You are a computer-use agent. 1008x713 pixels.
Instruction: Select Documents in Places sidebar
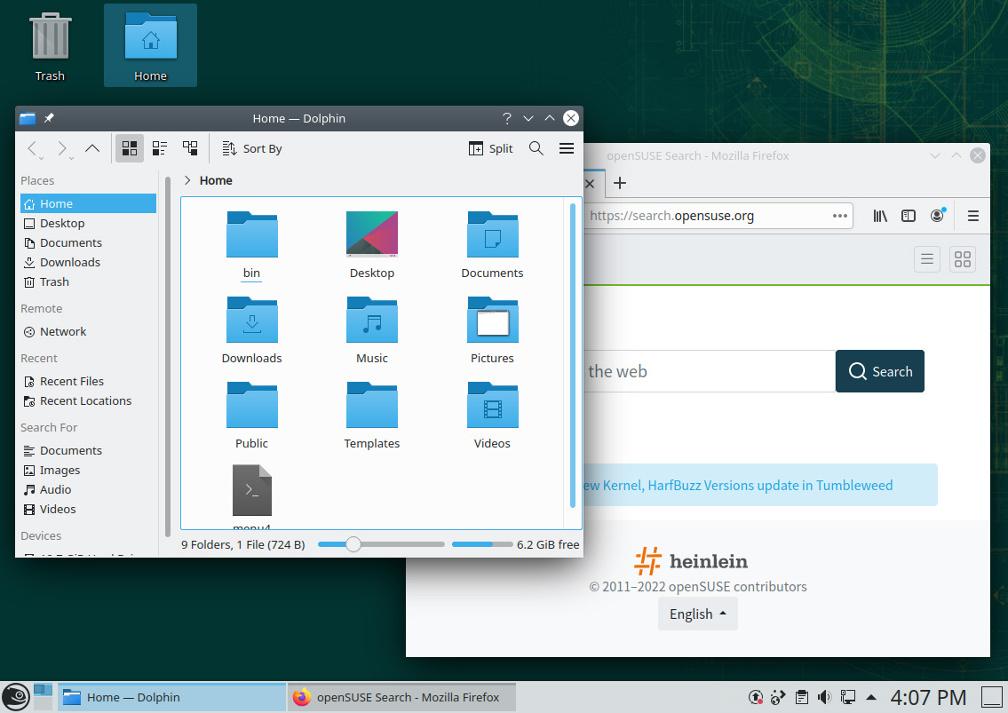[x=88, y=243]
